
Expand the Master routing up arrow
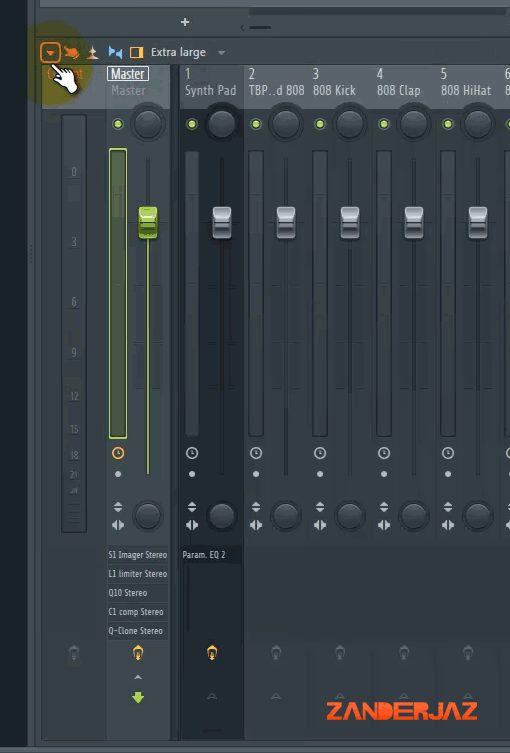(x=138, y=678)
